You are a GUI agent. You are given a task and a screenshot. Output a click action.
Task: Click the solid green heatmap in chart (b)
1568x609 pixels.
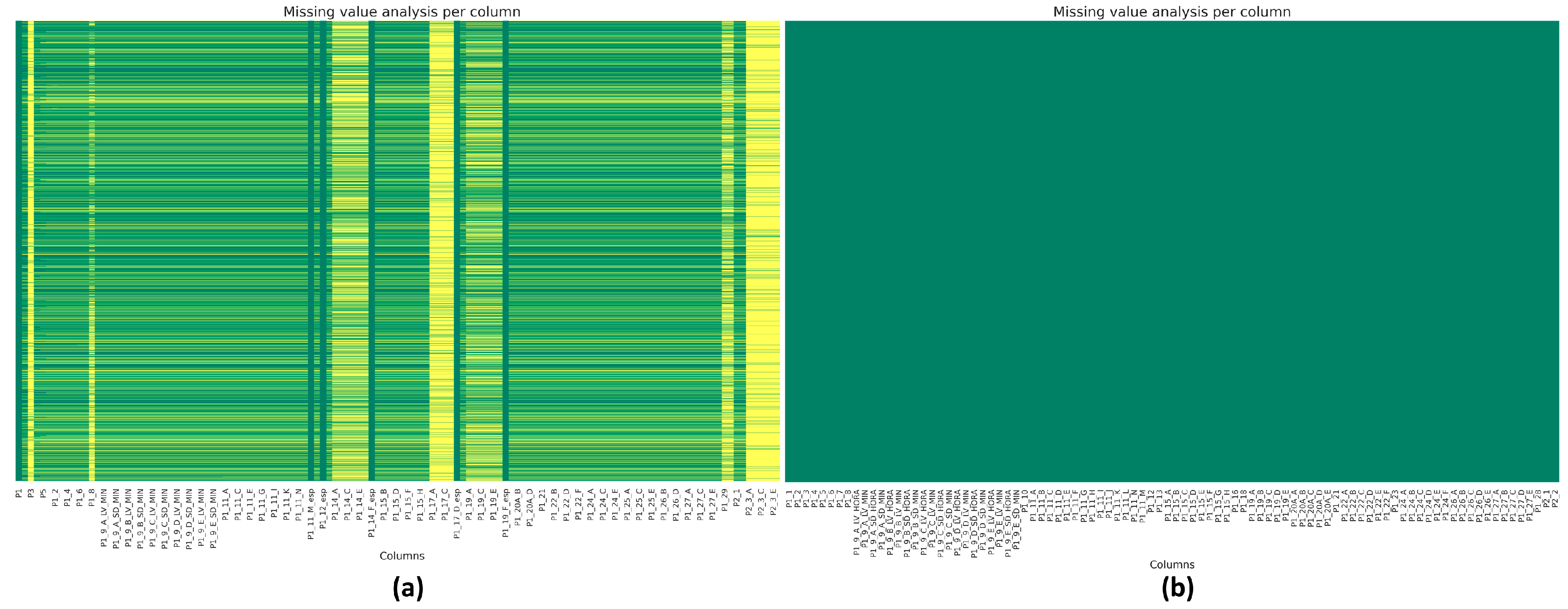(x=1172, y=250)
